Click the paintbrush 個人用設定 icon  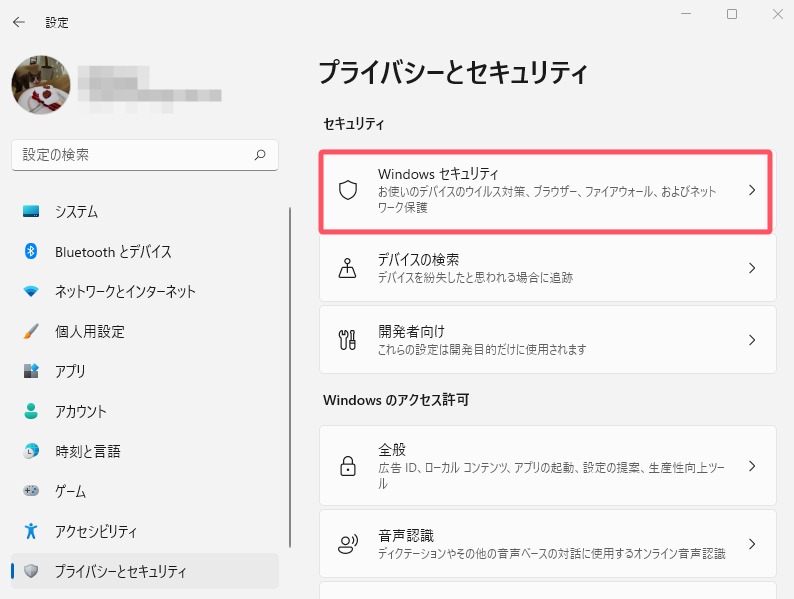pos(31,331)
